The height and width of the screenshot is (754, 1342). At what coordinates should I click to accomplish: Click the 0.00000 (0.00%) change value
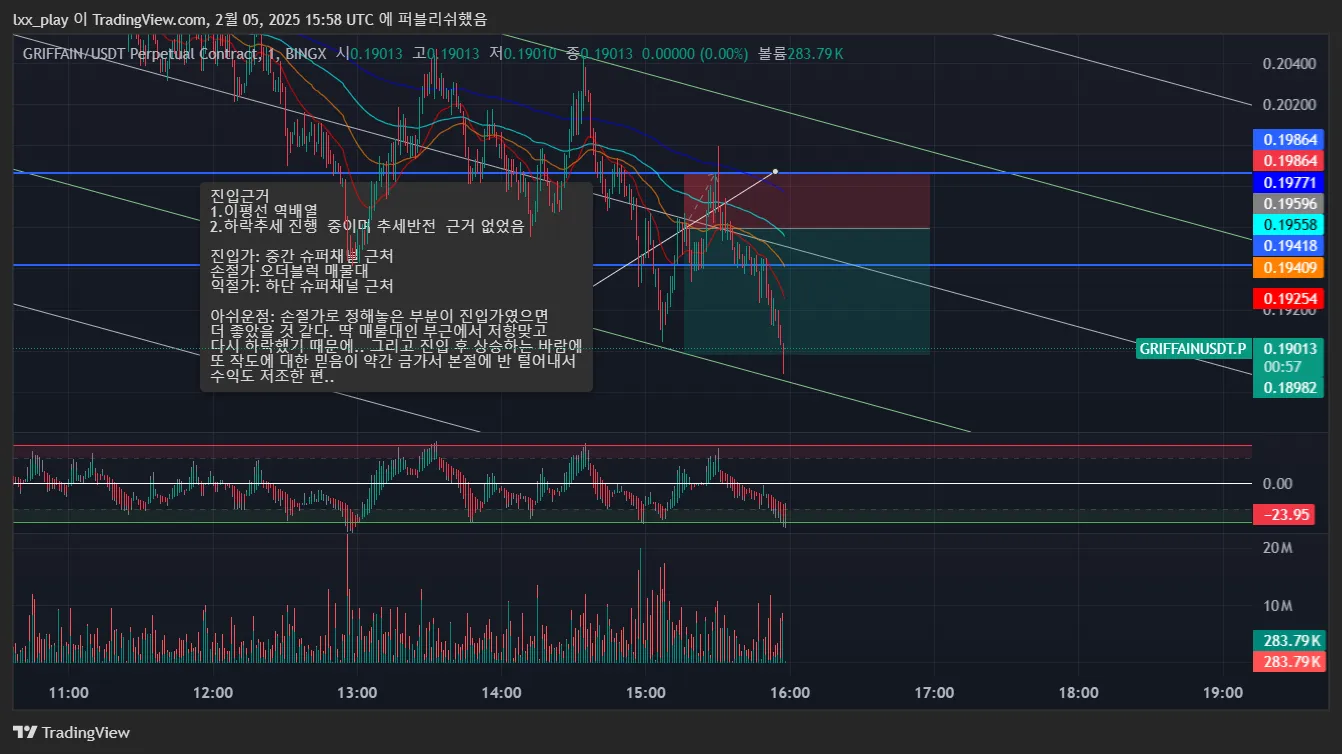[695, 53]
